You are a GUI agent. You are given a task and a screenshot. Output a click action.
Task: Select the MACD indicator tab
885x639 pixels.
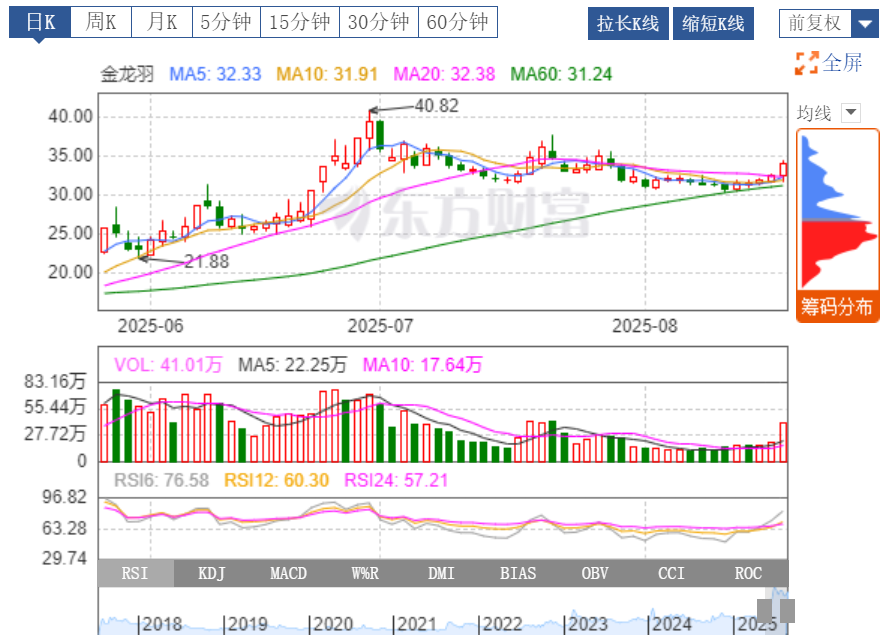click(288, 574)
